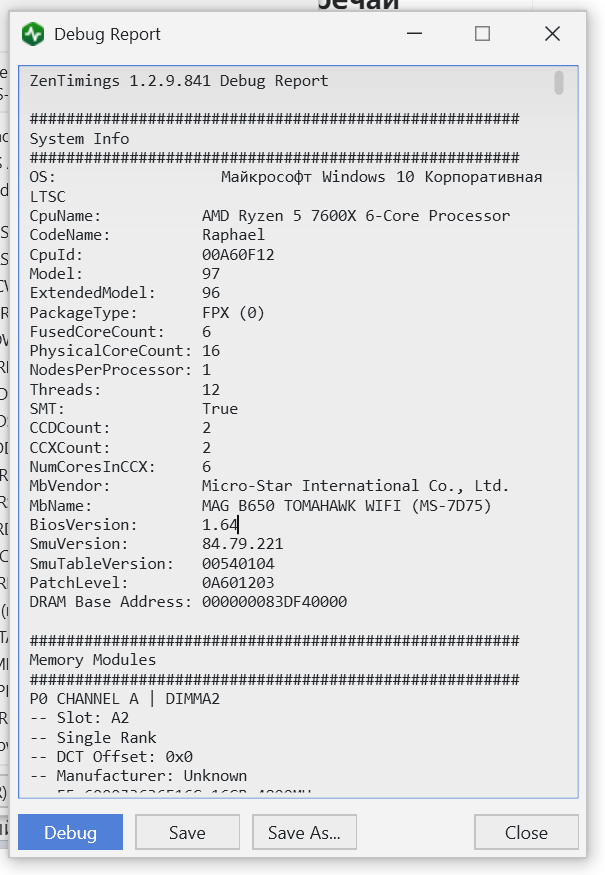
Task: Place cursor on the ZenTimings 1.2.9.841 header line
Action: pyautogui.click(x=178, y=81)
